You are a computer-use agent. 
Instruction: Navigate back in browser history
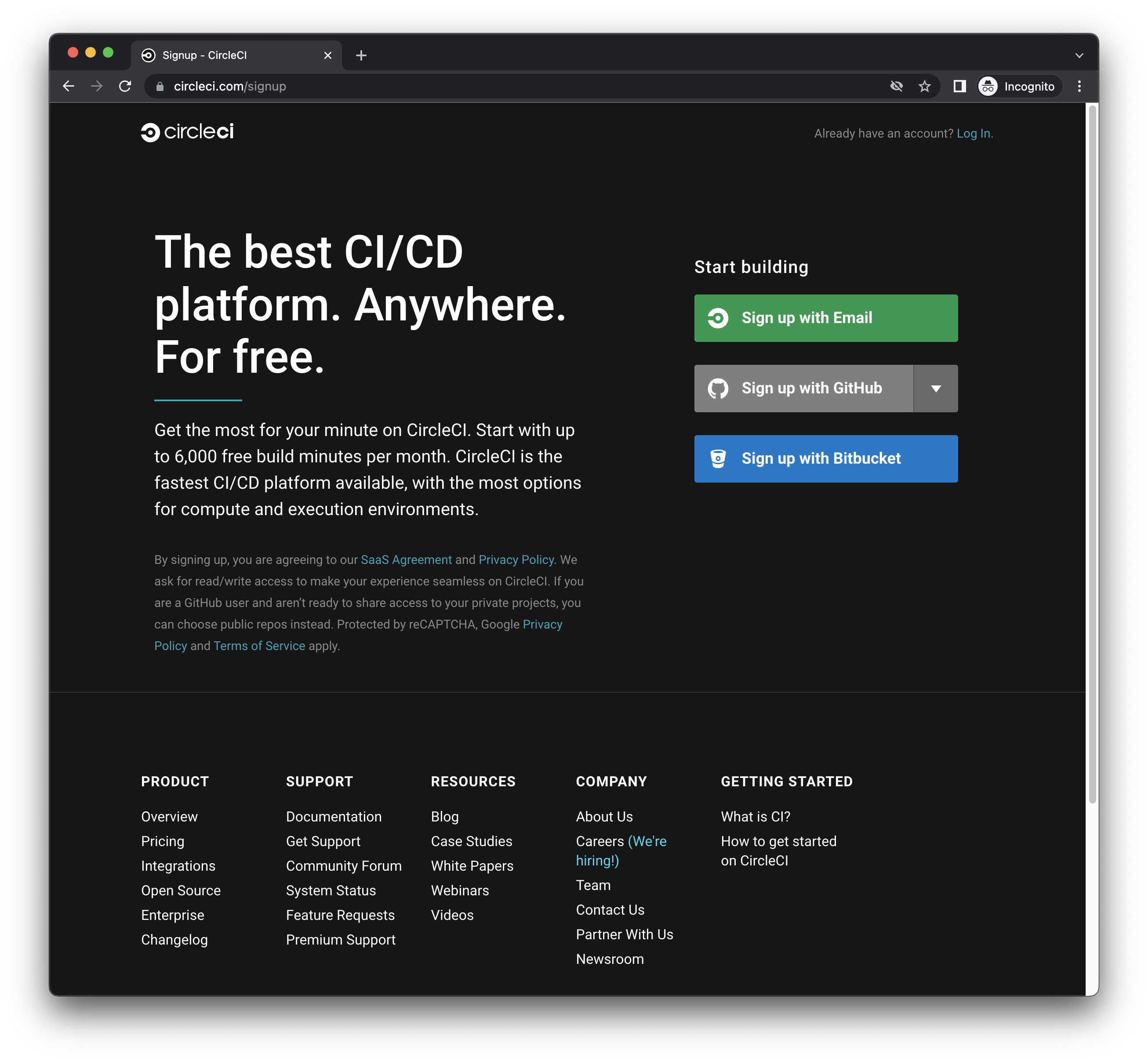point(68,86)
